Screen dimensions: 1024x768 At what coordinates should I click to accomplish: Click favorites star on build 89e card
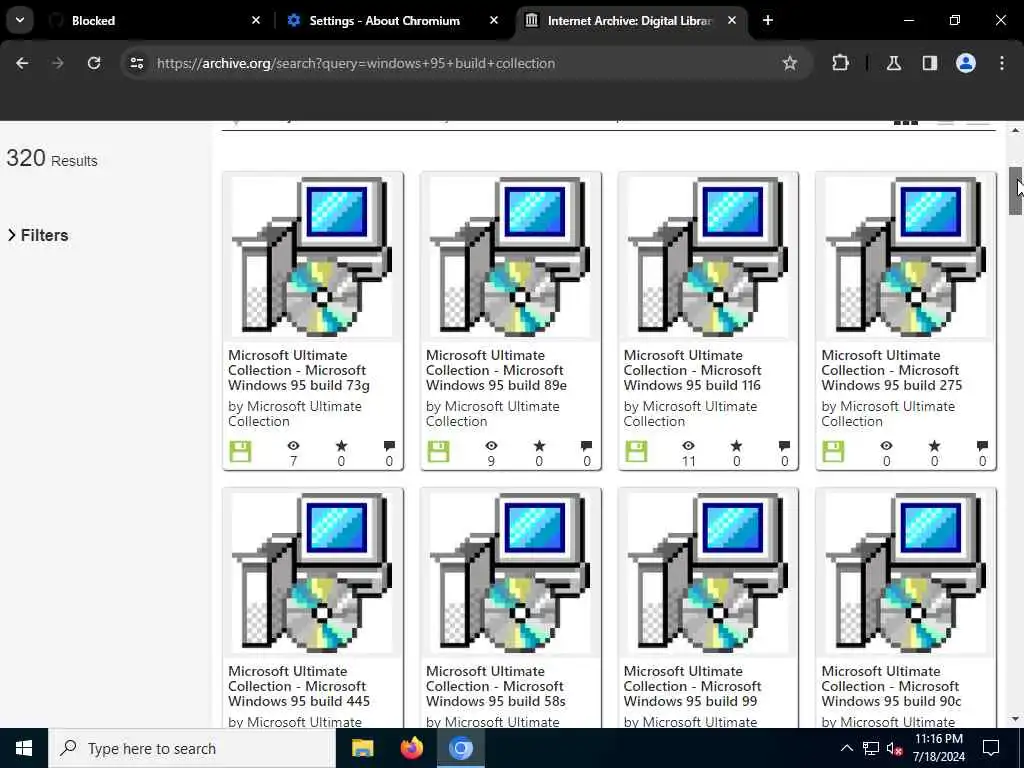[539, 445]
